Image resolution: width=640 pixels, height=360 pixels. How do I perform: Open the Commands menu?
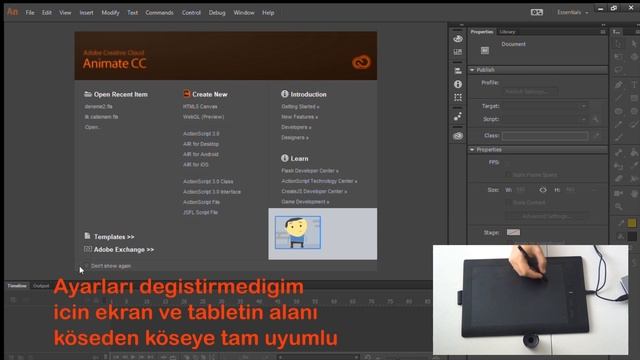[x=159, y=13]
